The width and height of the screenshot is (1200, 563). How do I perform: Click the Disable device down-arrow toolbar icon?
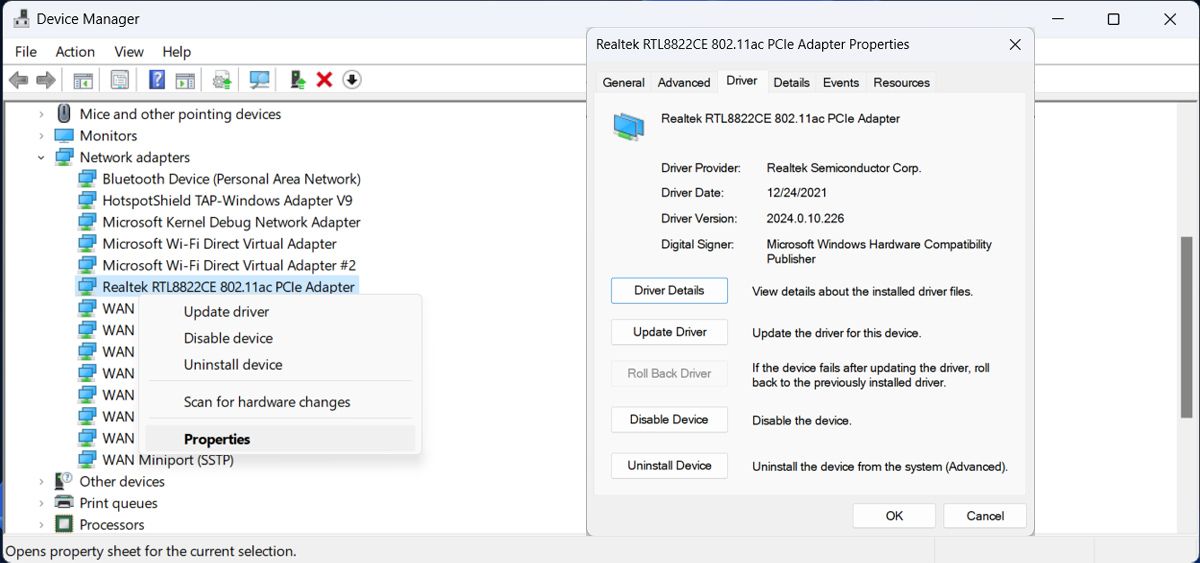tap(352, 80)
